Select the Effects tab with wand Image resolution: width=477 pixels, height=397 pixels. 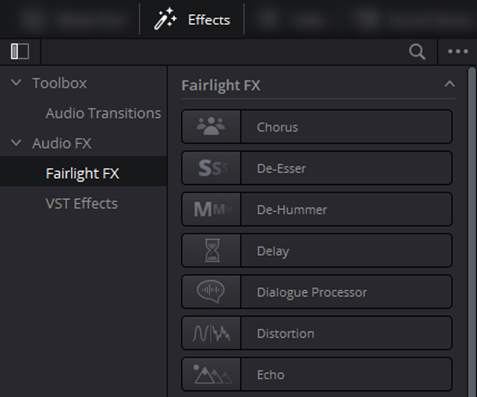pos(192,20)
